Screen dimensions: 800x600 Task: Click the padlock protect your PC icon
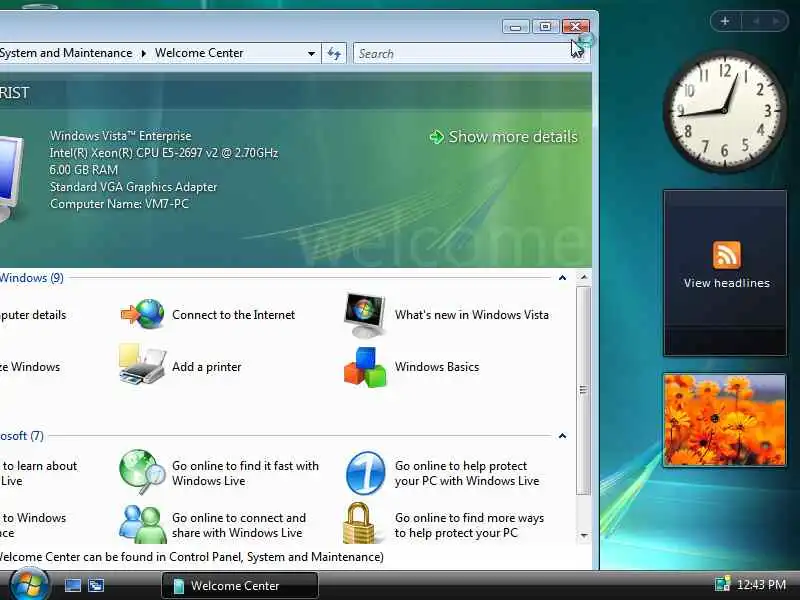(x=360, y=523)
